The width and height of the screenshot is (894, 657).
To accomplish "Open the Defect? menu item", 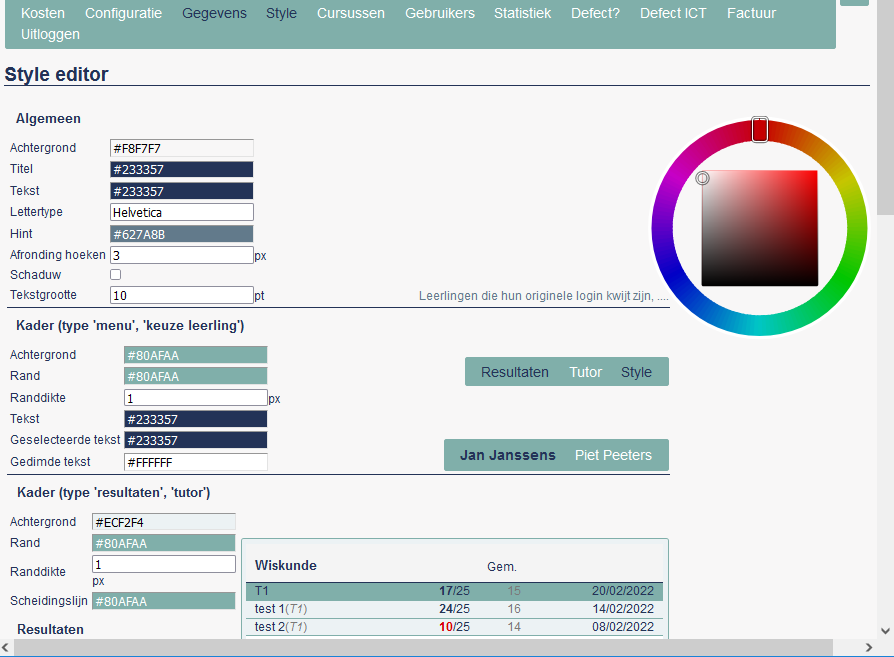I will click(x=595, y=13).
